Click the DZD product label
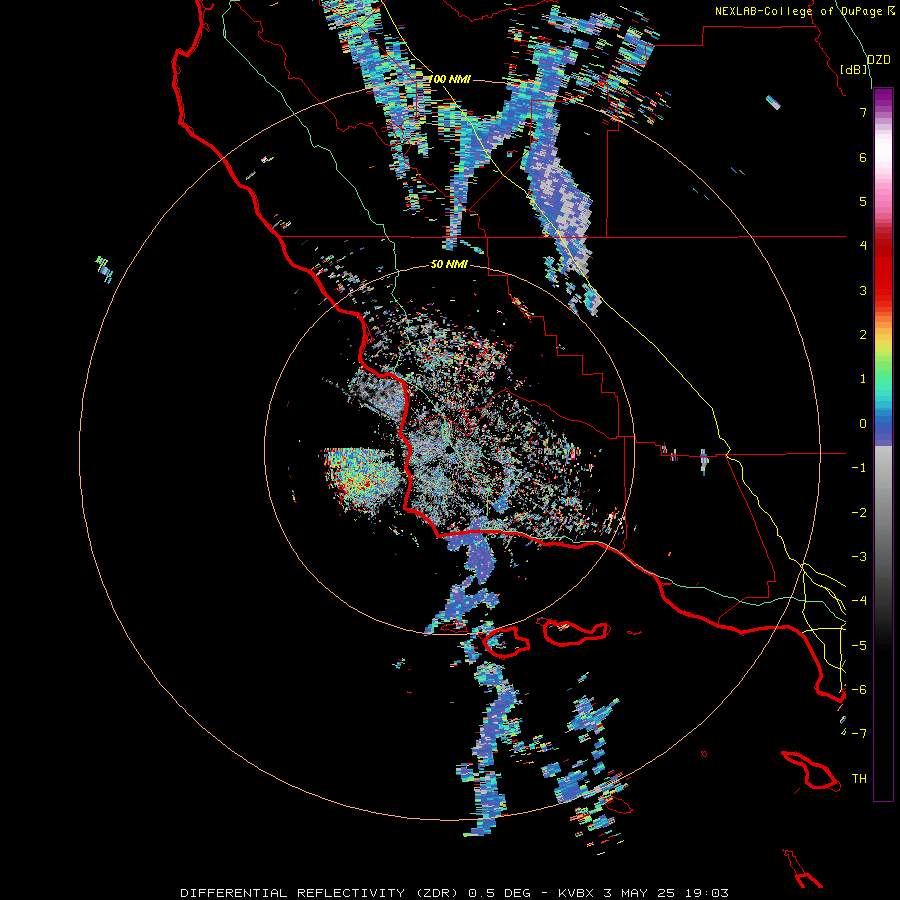The width and height of the screenshot is (900, 900). click(879, 60)
